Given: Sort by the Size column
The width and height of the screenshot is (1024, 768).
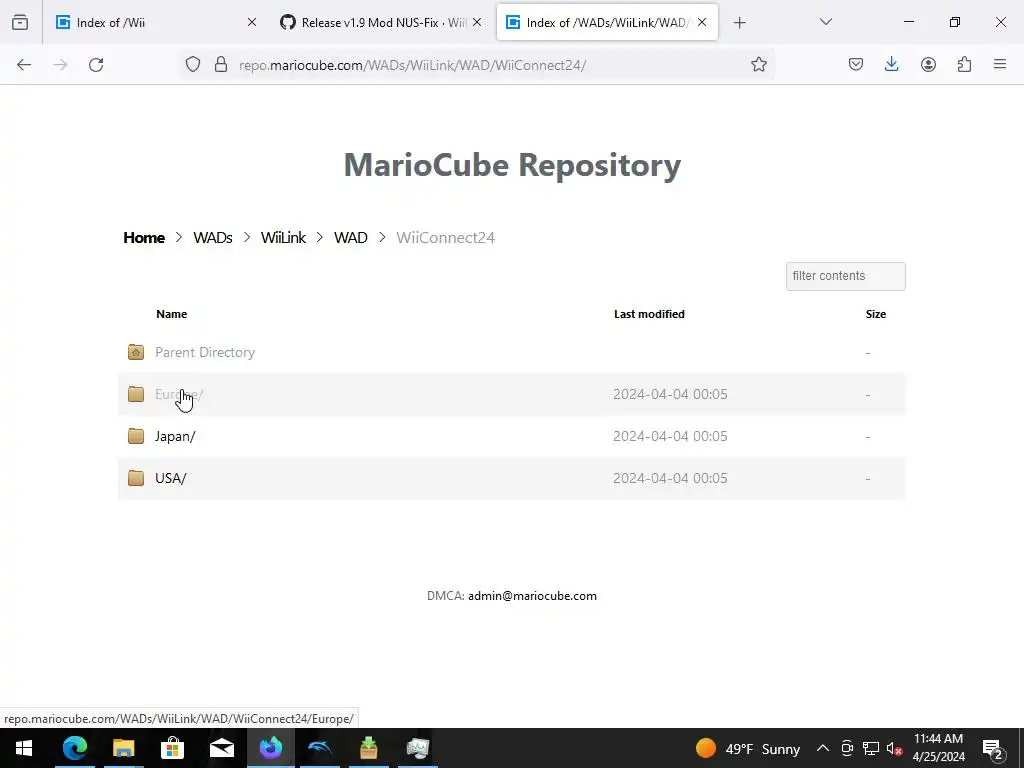Looking at the screenshot, I should (x=876, y=314).
